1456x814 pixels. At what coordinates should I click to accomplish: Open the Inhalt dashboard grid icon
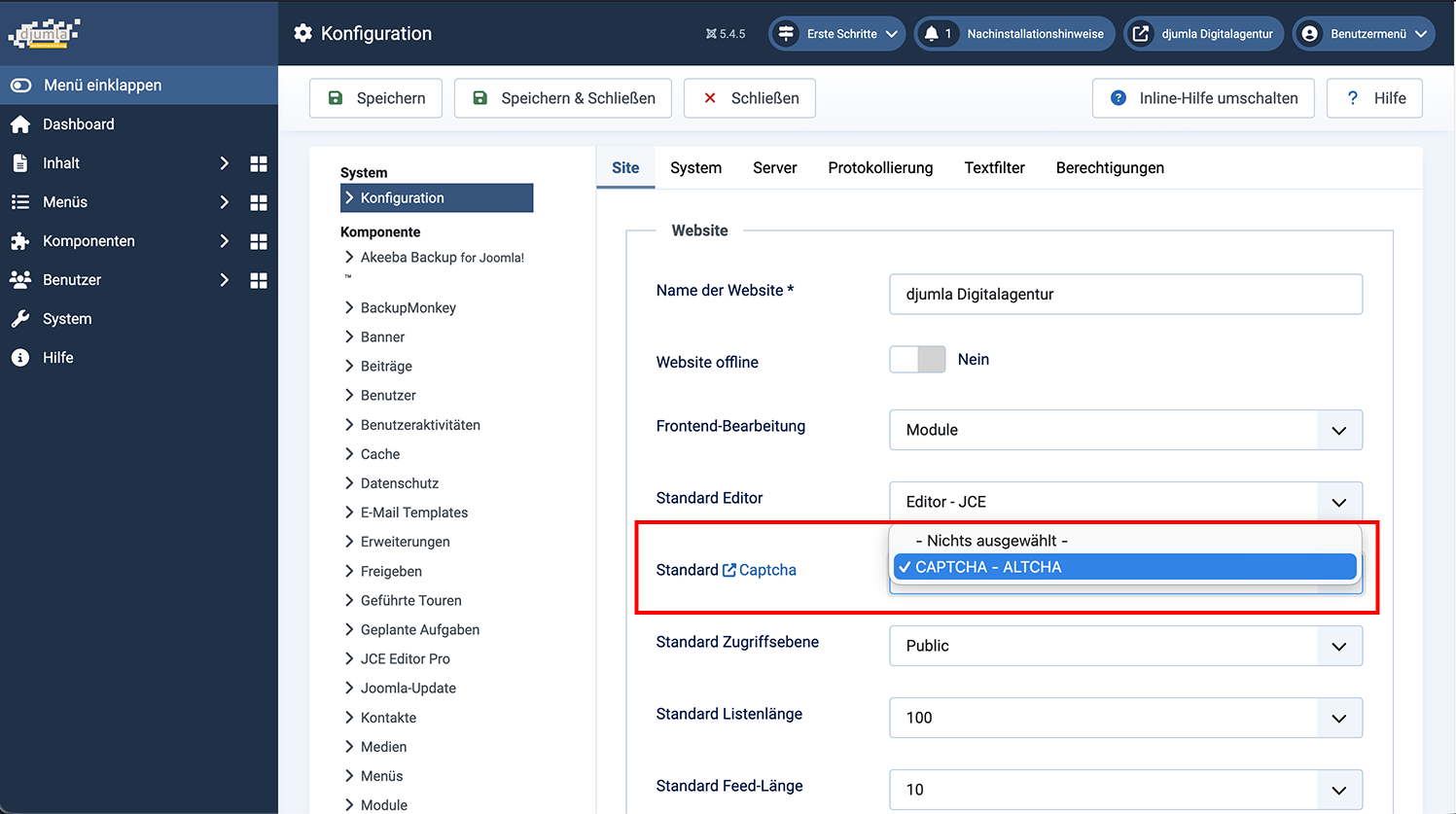tap(259, 163)
